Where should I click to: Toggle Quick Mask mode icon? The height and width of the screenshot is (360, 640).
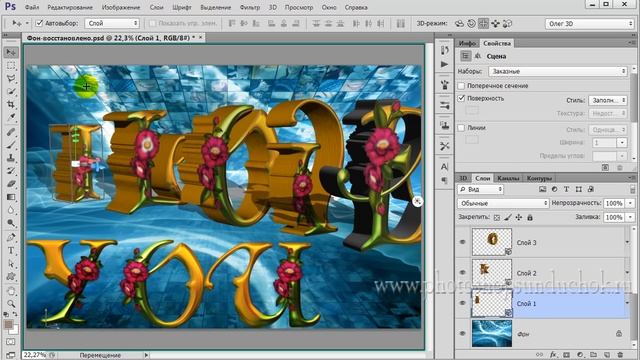coord(11,341)
